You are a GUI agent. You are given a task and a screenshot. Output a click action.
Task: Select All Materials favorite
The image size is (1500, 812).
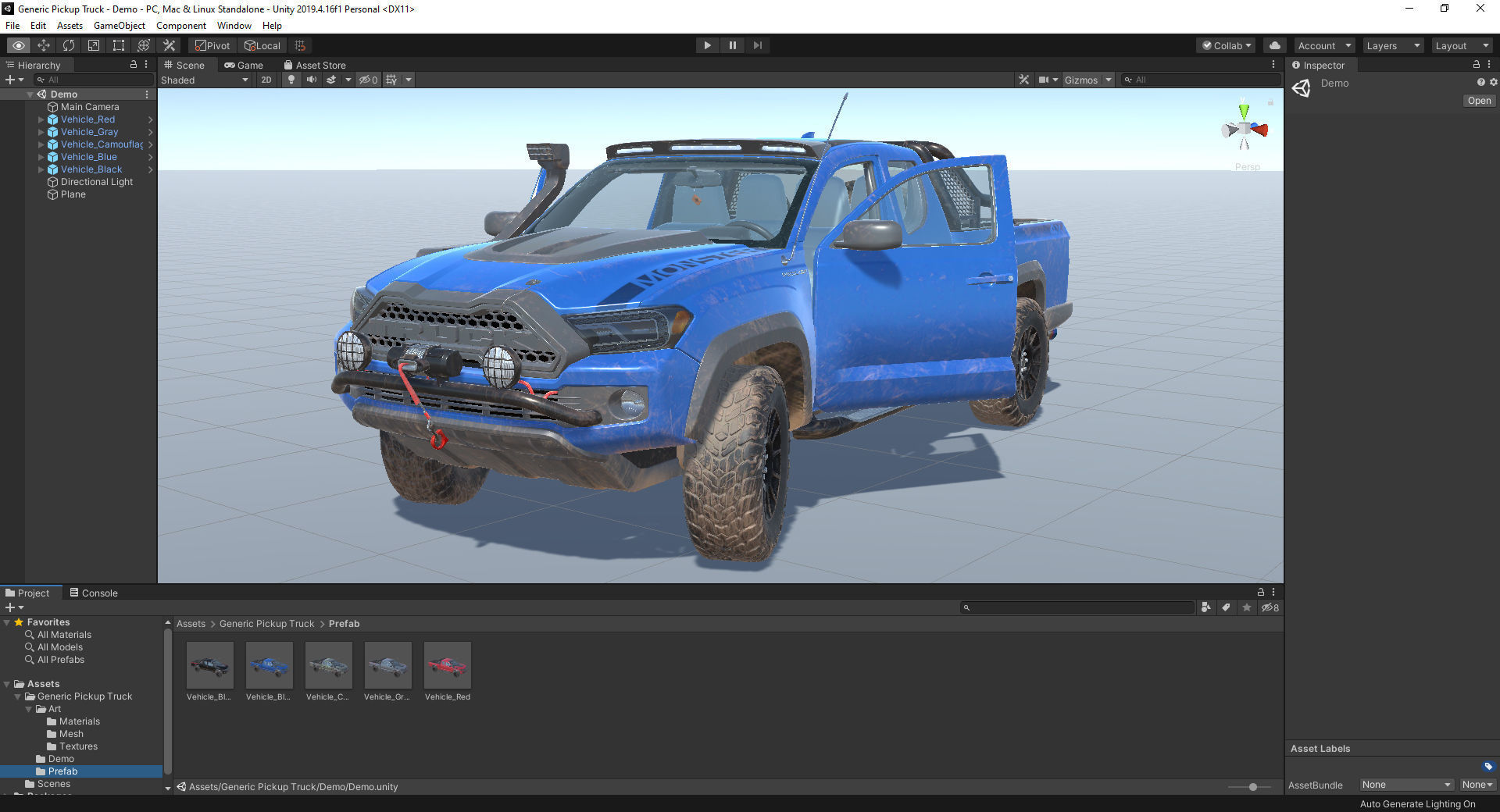[64, 635]
